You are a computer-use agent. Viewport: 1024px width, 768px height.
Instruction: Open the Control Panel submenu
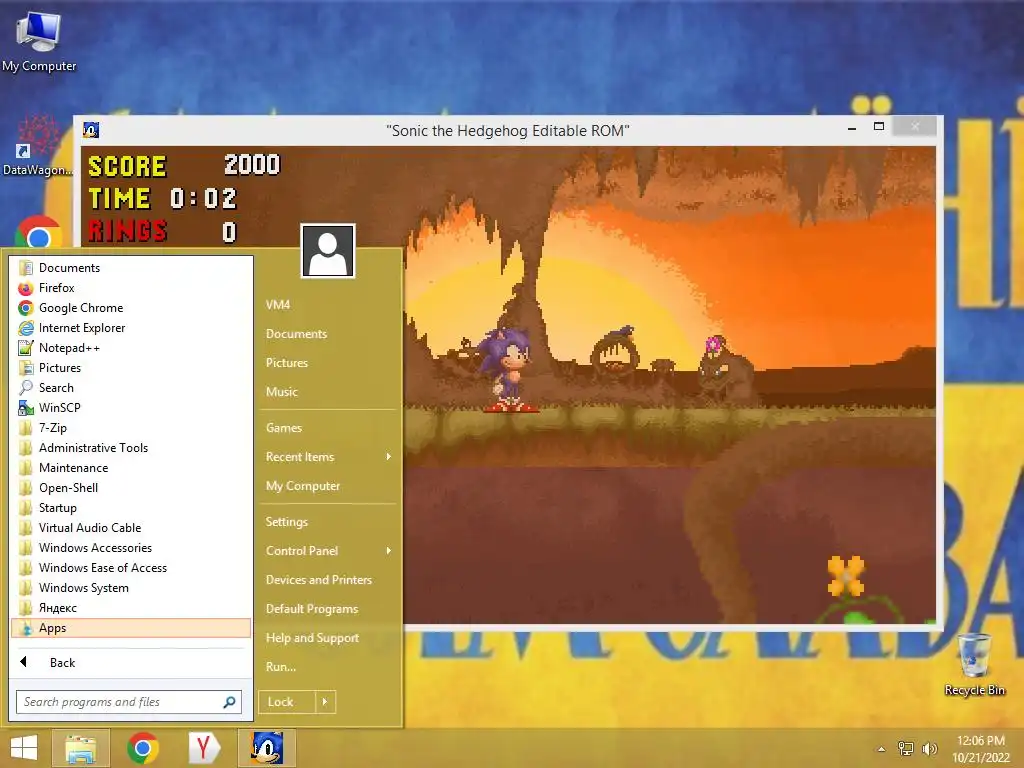(x=328, y=551)
